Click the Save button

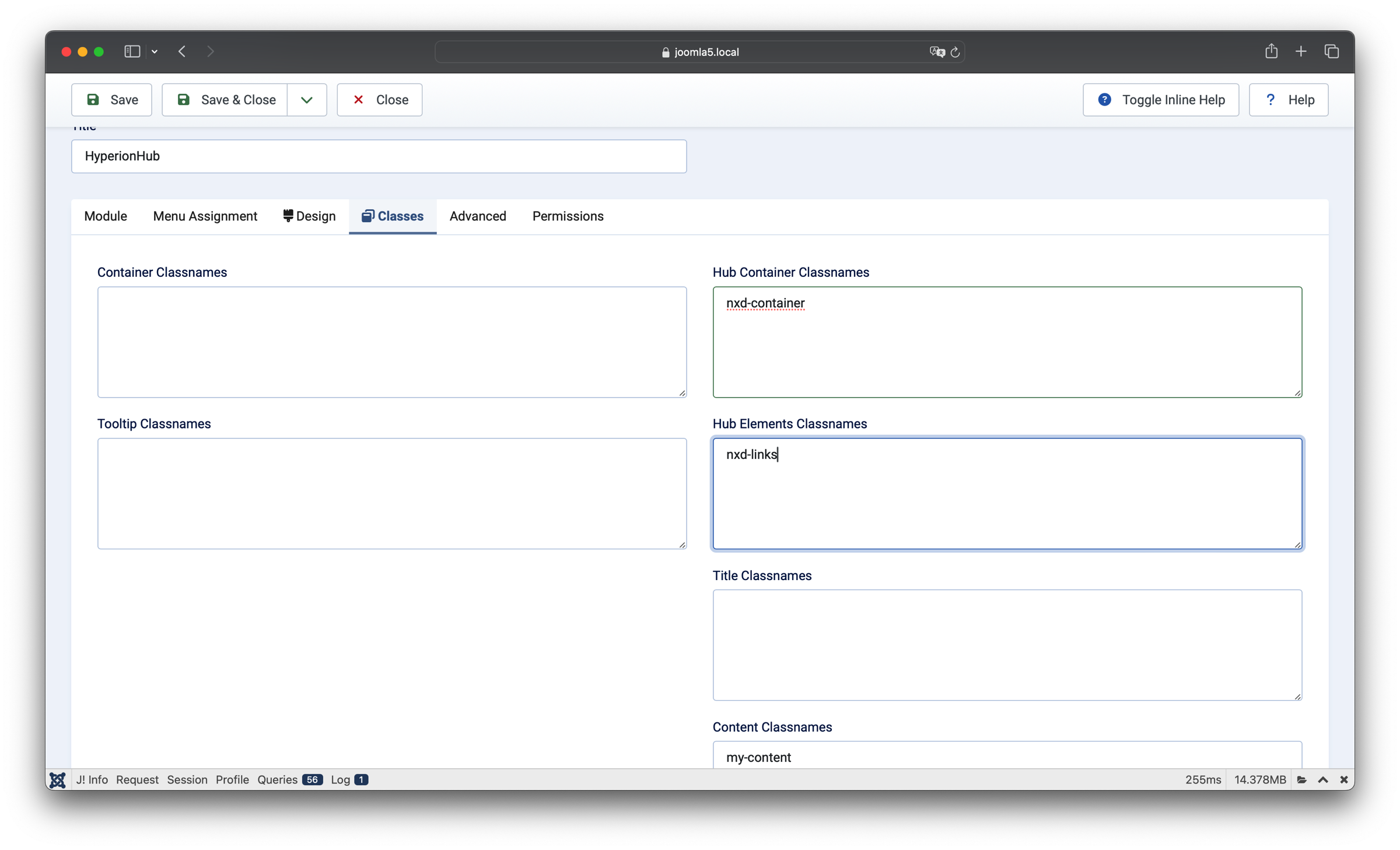coord(111,100)
